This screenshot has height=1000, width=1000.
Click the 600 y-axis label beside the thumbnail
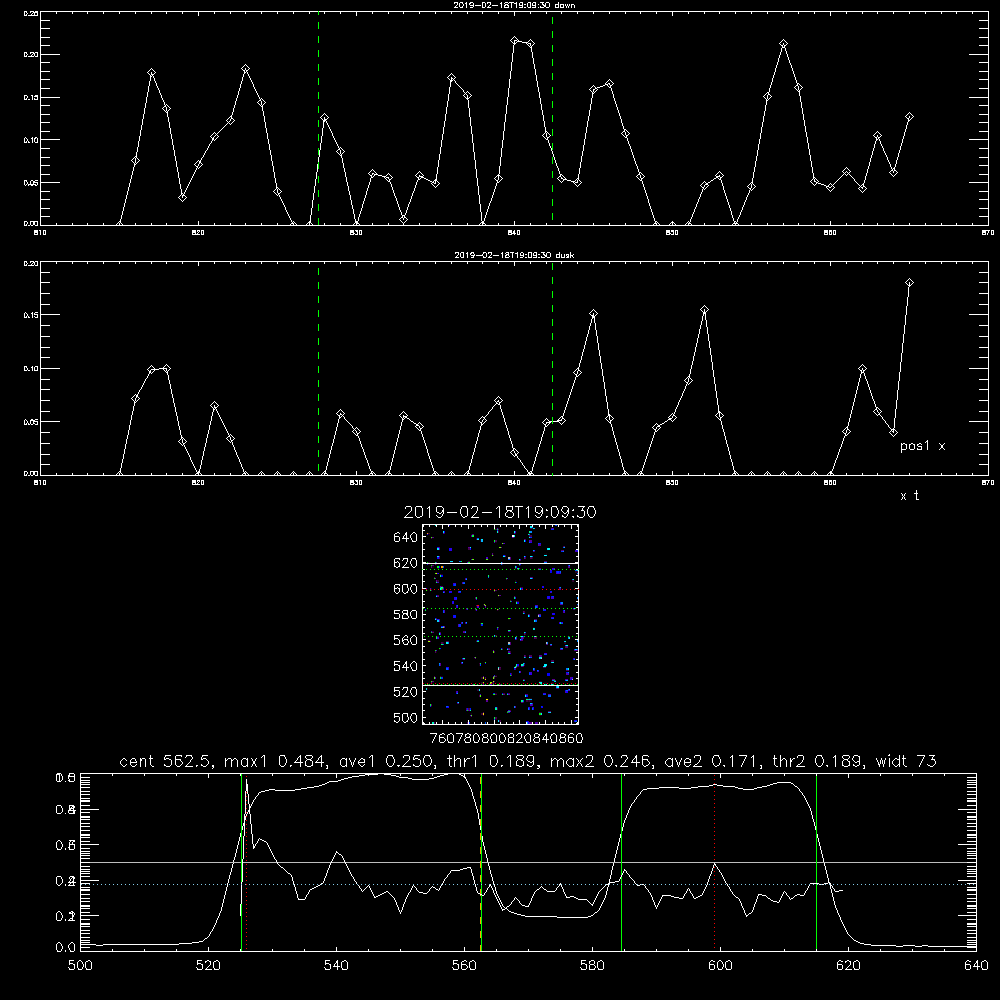[x=406, y=589]
